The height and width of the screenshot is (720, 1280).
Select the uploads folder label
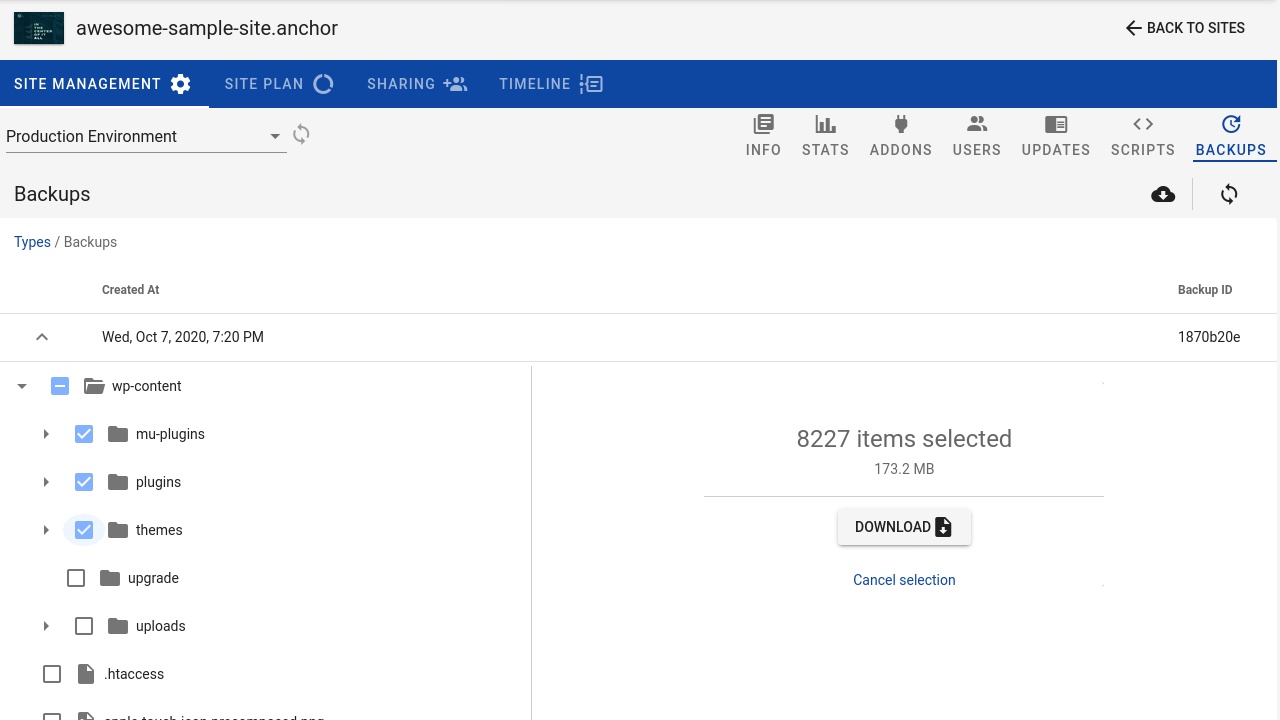161,626
